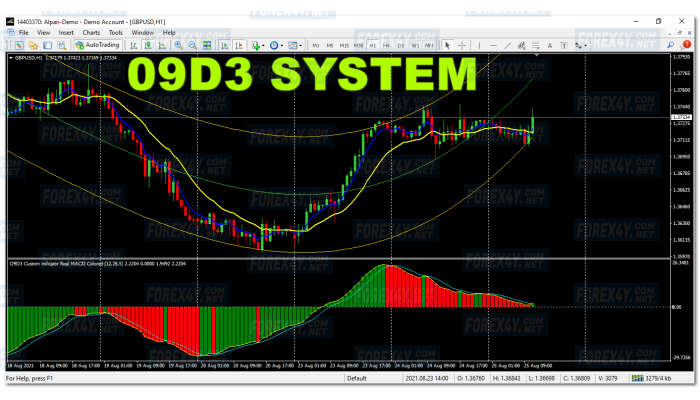Open the indicators list dropdown
Viewport: 700px width, 400px height.
[x=259, y=45]
